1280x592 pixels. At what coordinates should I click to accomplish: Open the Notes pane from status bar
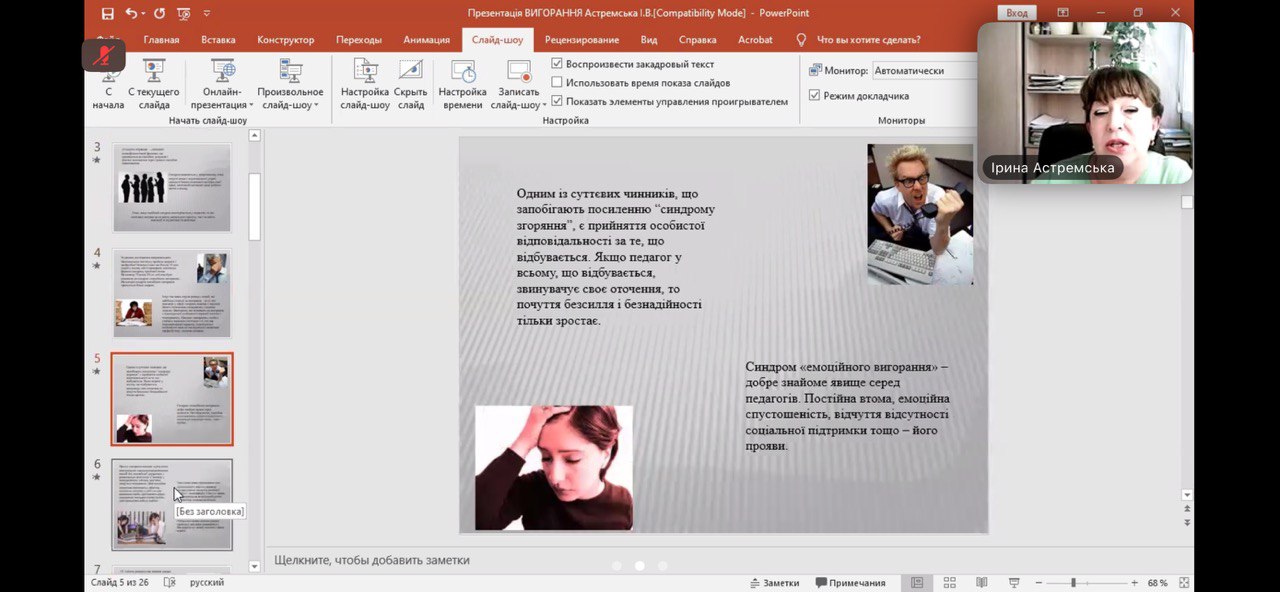(x=774, y=583)
